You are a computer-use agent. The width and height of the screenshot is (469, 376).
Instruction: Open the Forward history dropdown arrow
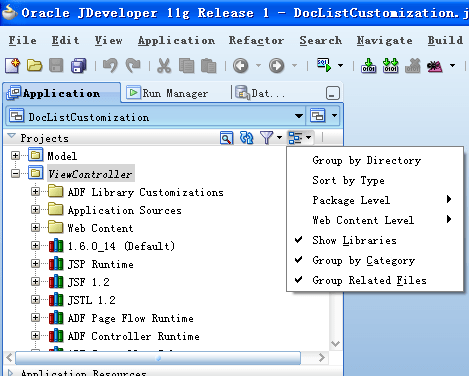coord(294,65)
